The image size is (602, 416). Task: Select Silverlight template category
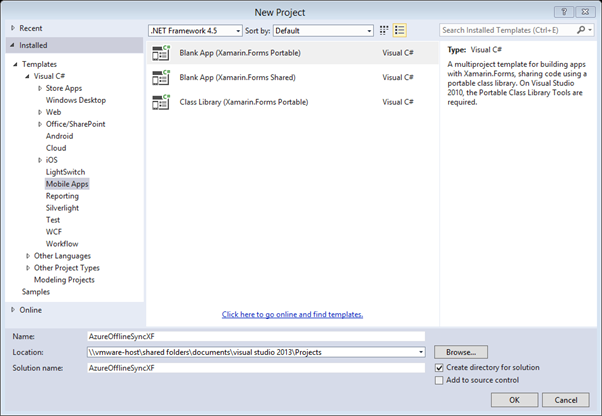[62, 208]
